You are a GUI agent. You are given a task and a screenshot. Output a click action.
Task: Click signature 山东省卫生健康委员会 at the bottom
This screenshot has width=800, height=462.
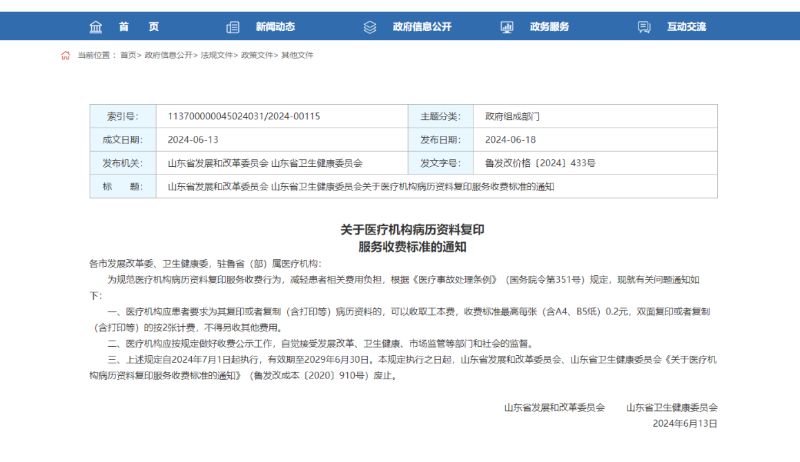point(672,407)
